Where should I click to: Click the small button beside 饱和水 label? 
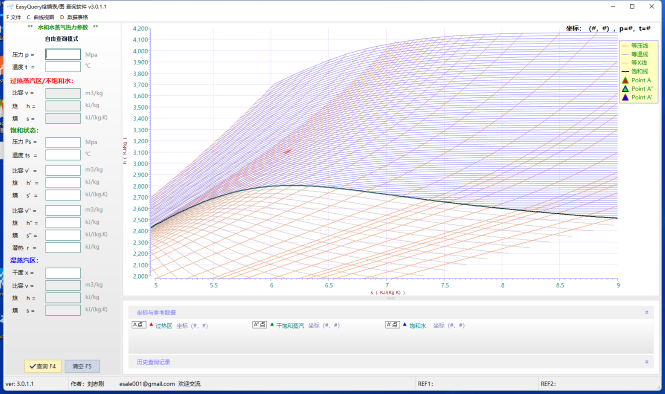392,325
